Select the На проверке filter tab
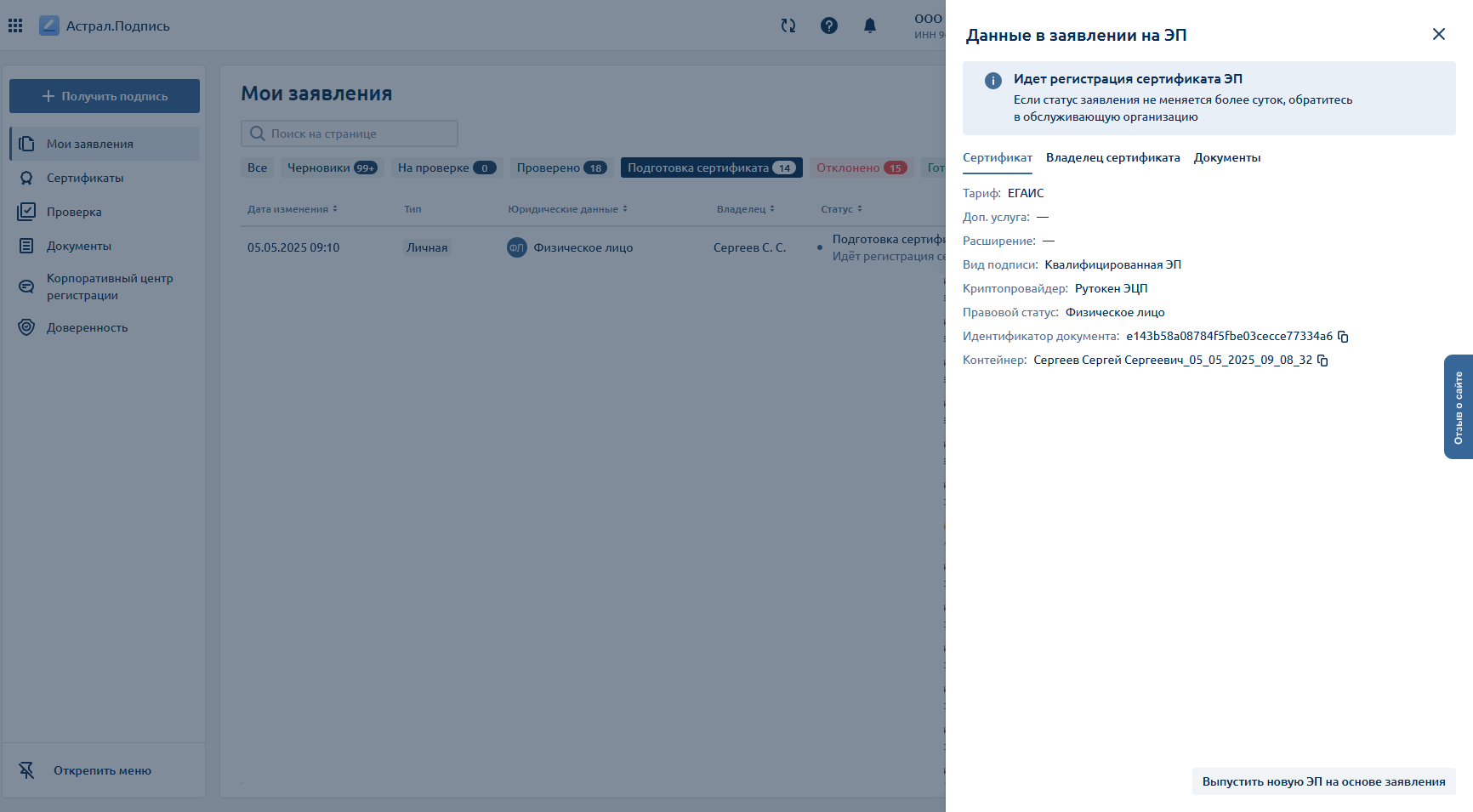Viewport: 1473px width, 812px height. [446, 168]
